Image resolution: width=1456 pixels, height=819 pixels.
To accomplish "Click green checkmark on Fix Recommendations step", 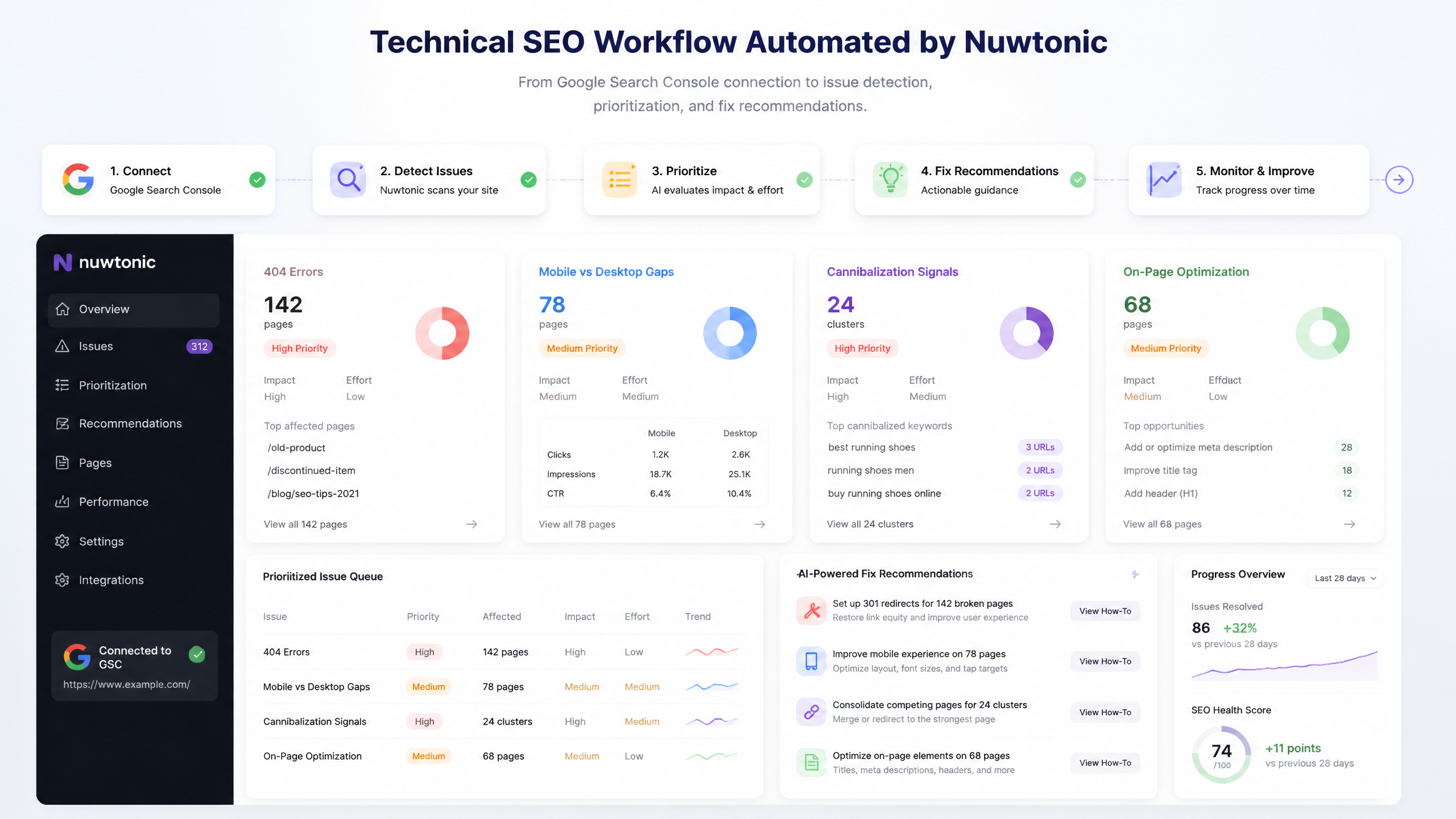I will pyautogui.click(x=1078, y=180).
